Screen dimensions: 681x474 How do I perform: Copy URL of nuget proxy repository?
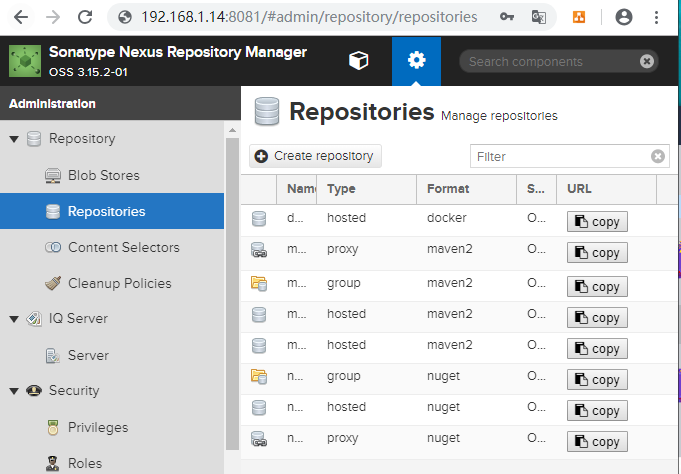point(597,441)
